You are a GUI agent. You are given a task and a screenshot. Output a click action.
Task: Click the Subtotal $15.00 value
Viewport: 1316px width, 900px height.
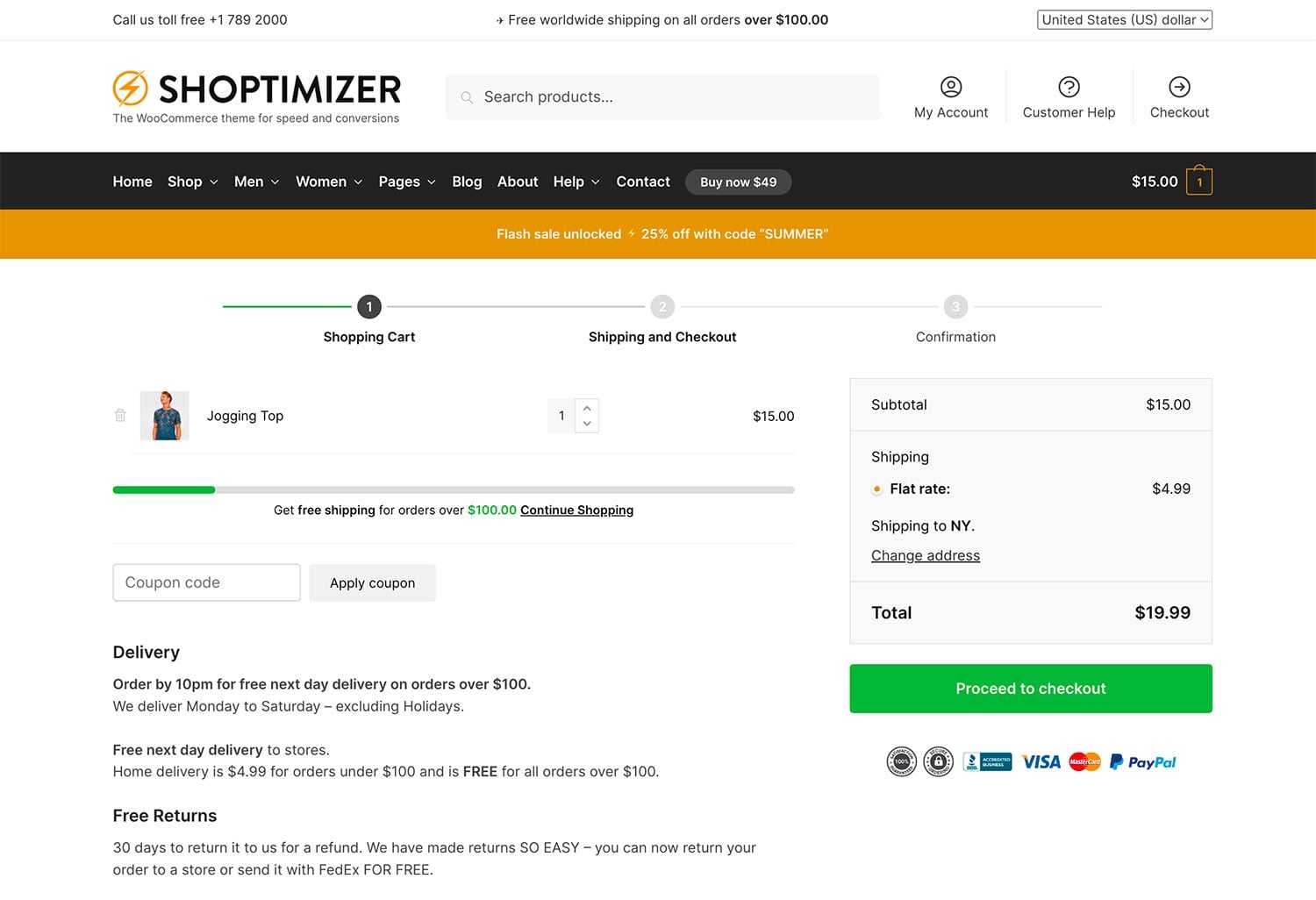[x=1169, y=404]
